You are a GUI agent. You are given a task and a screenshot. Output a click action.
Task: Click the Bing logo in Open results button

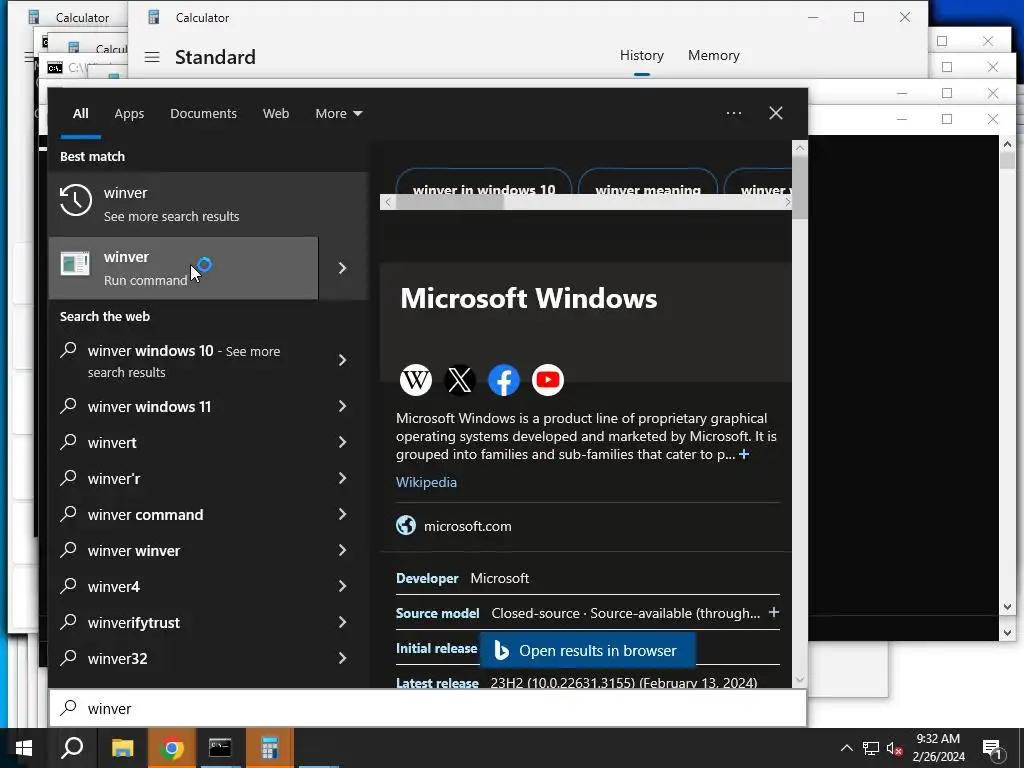pos(502,650)
